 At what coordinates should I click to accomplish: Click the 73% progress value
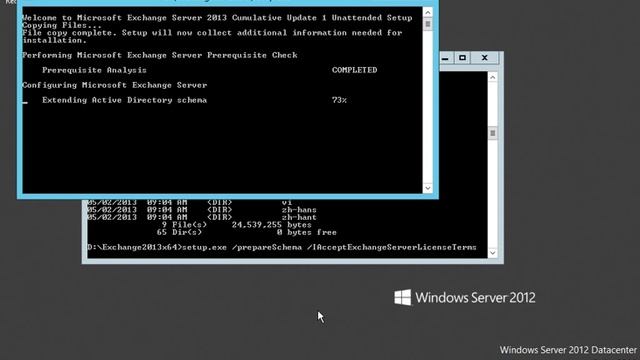click(339, 100)
